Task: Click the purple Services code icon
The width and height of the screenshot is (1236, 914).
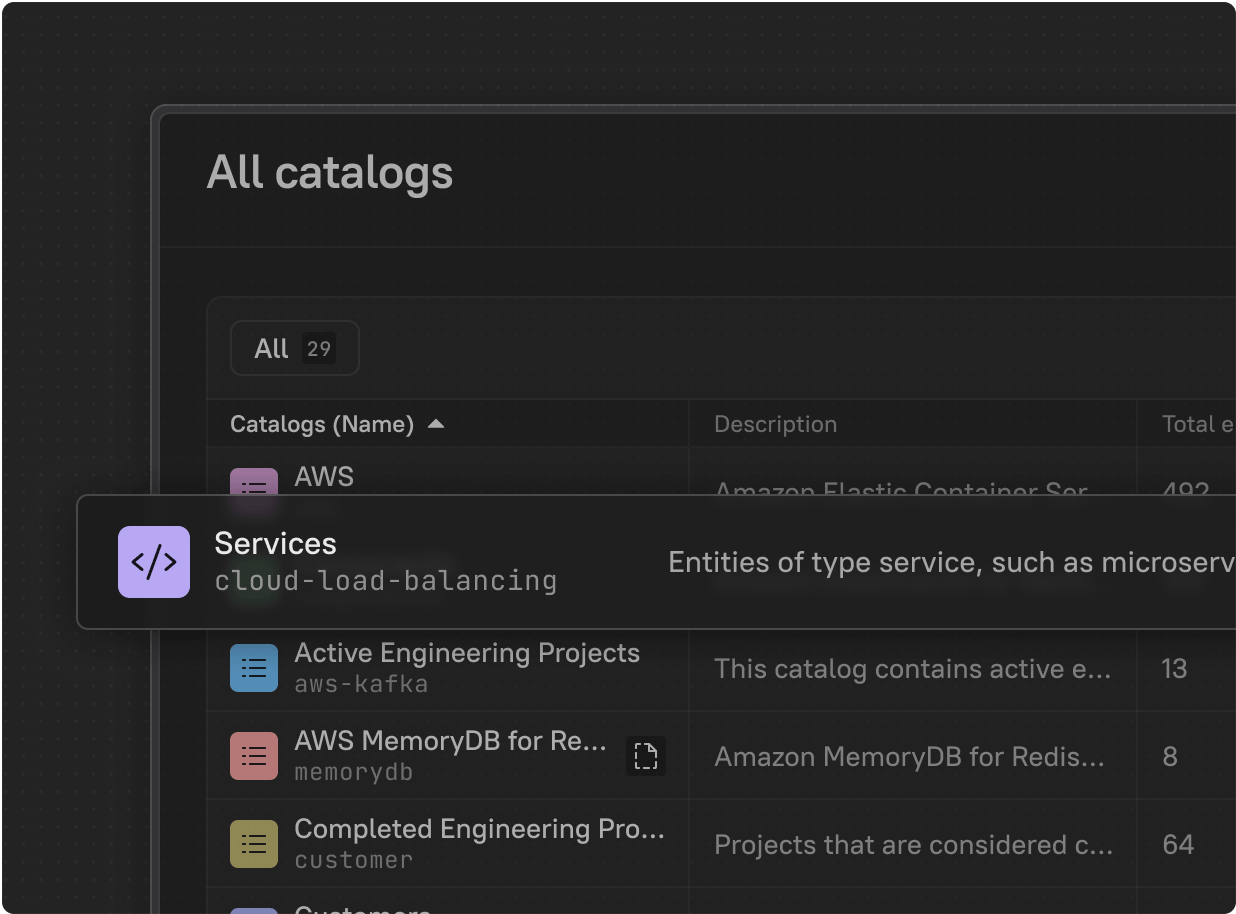Action: point(154,562)
